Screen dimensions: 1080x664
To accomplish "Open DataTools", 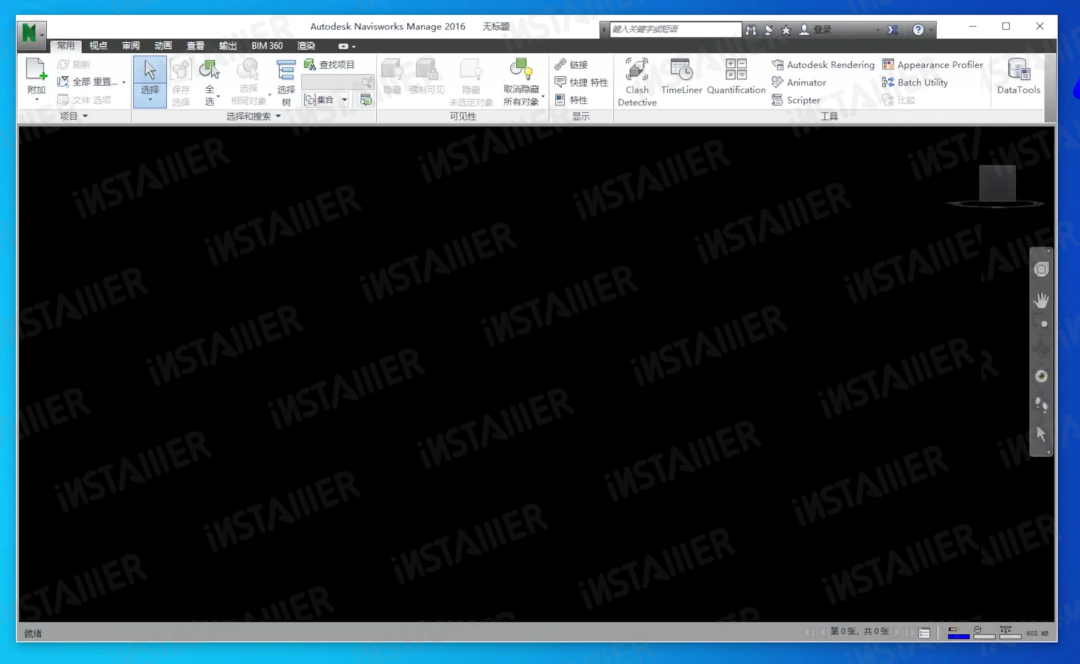I will click(1018, 76).
